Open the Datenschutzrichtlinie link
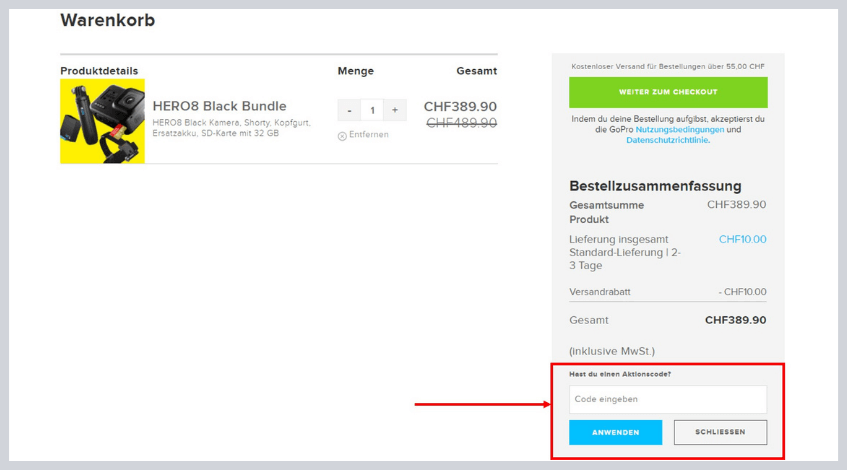This screenshot has width=847, height=470. tap(668, 140)
